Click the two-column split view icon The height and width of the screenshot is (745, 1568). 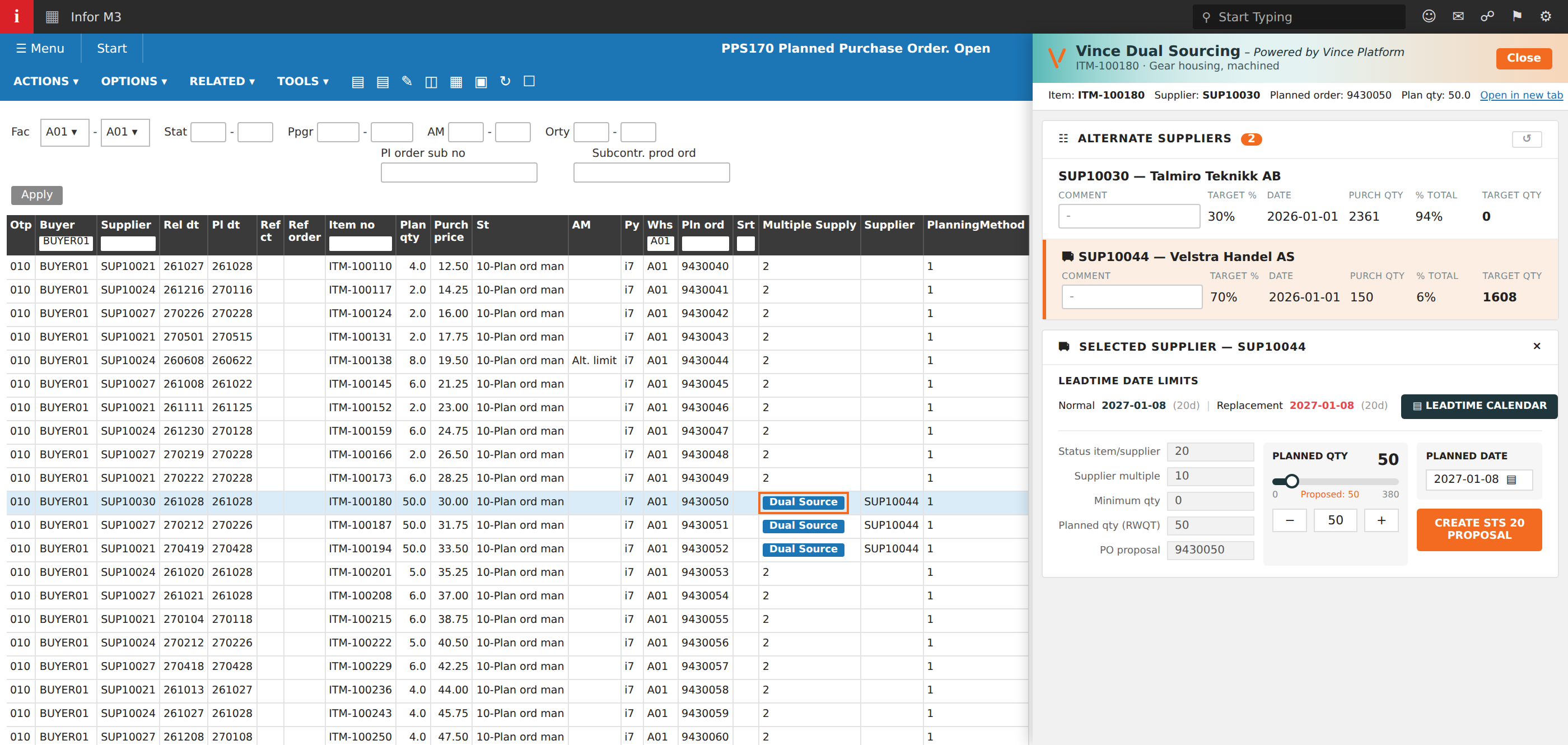[x=431, y=82]
